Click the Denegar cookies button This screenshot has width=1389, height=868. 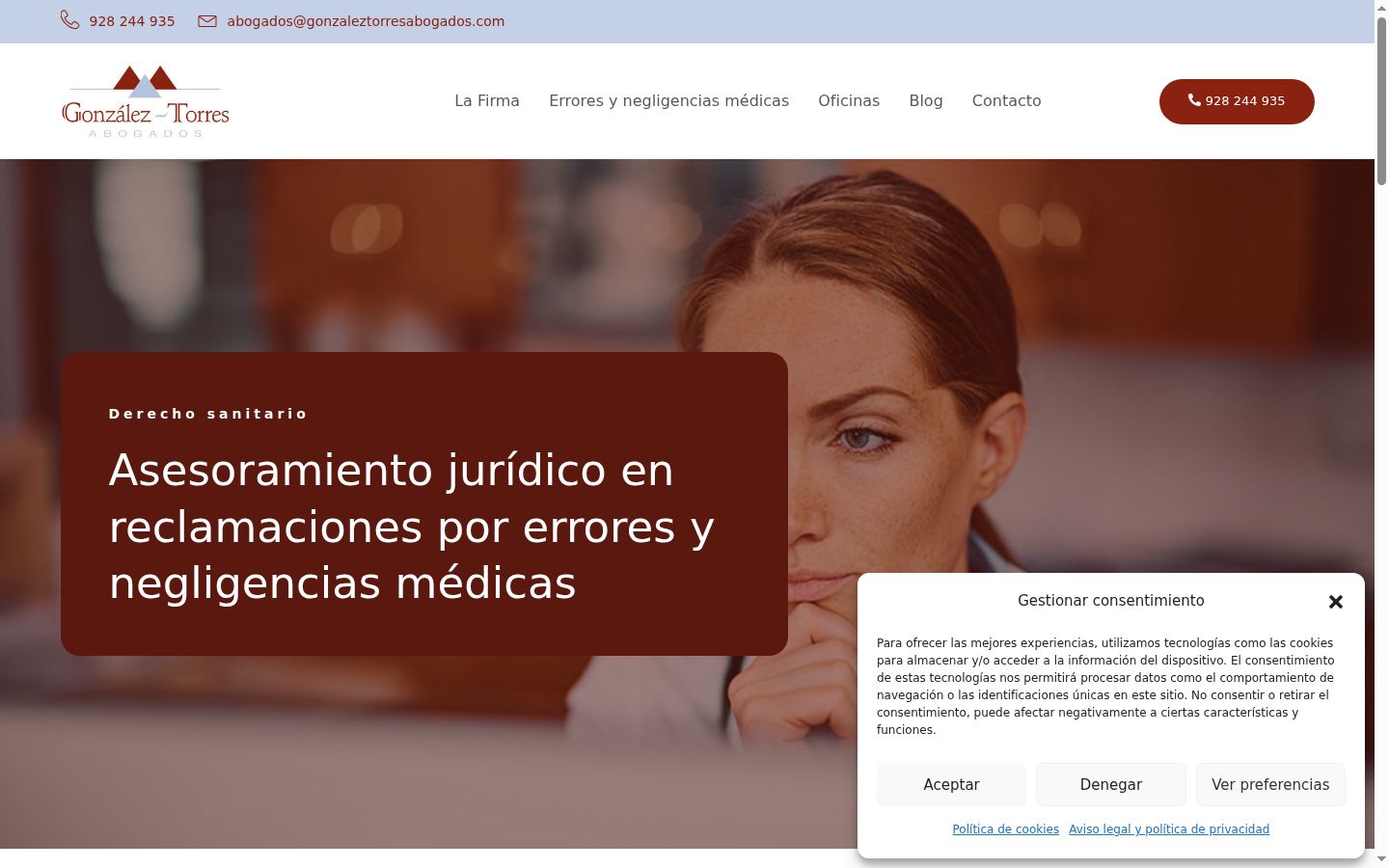pos(1111,784)
